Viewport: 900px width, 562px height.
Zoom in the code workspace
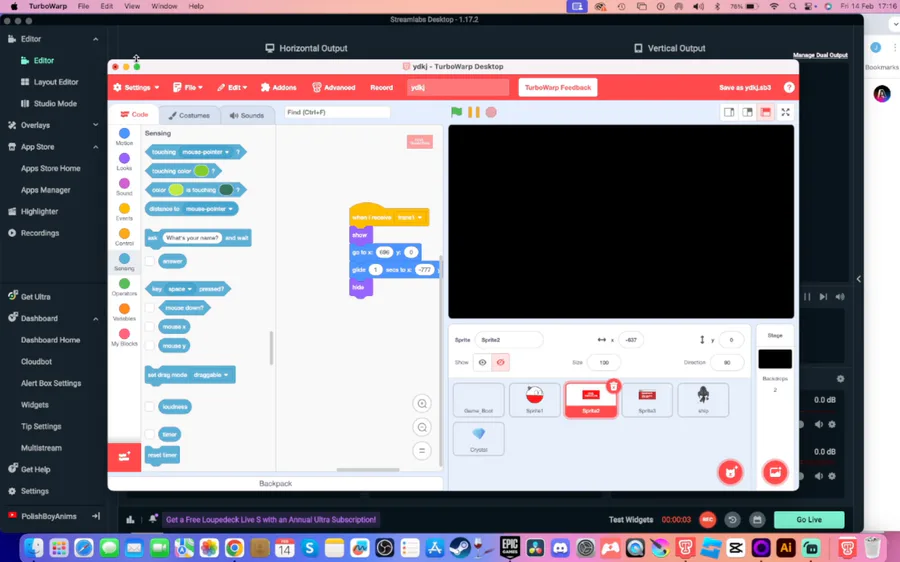click(x=422, y=404)
